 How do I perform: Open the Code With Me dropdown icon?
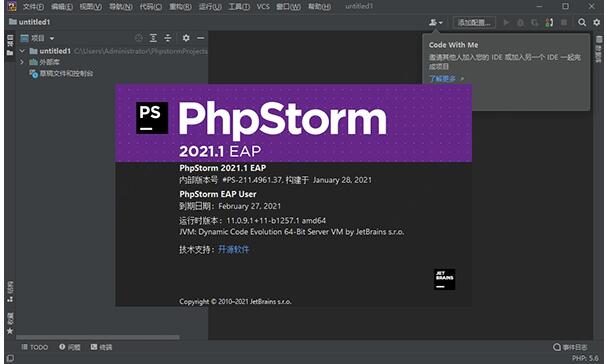point(436,22)
